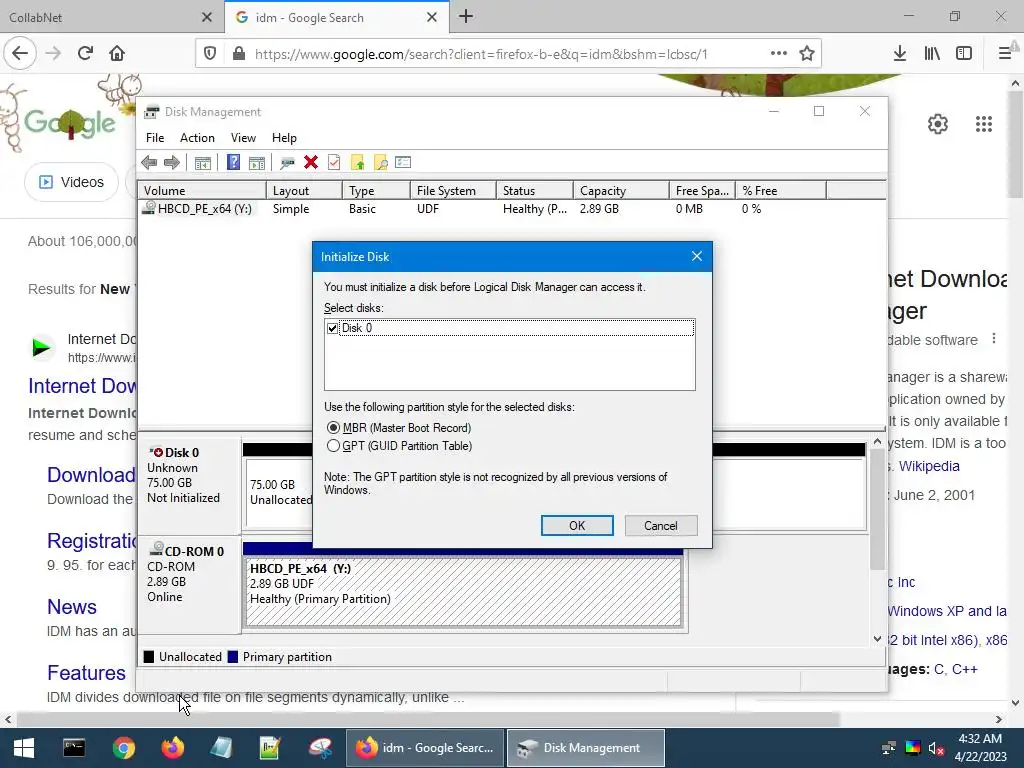Switch to idm - Google Search taskbar button
1024x768 pixels.
(425, 748)
